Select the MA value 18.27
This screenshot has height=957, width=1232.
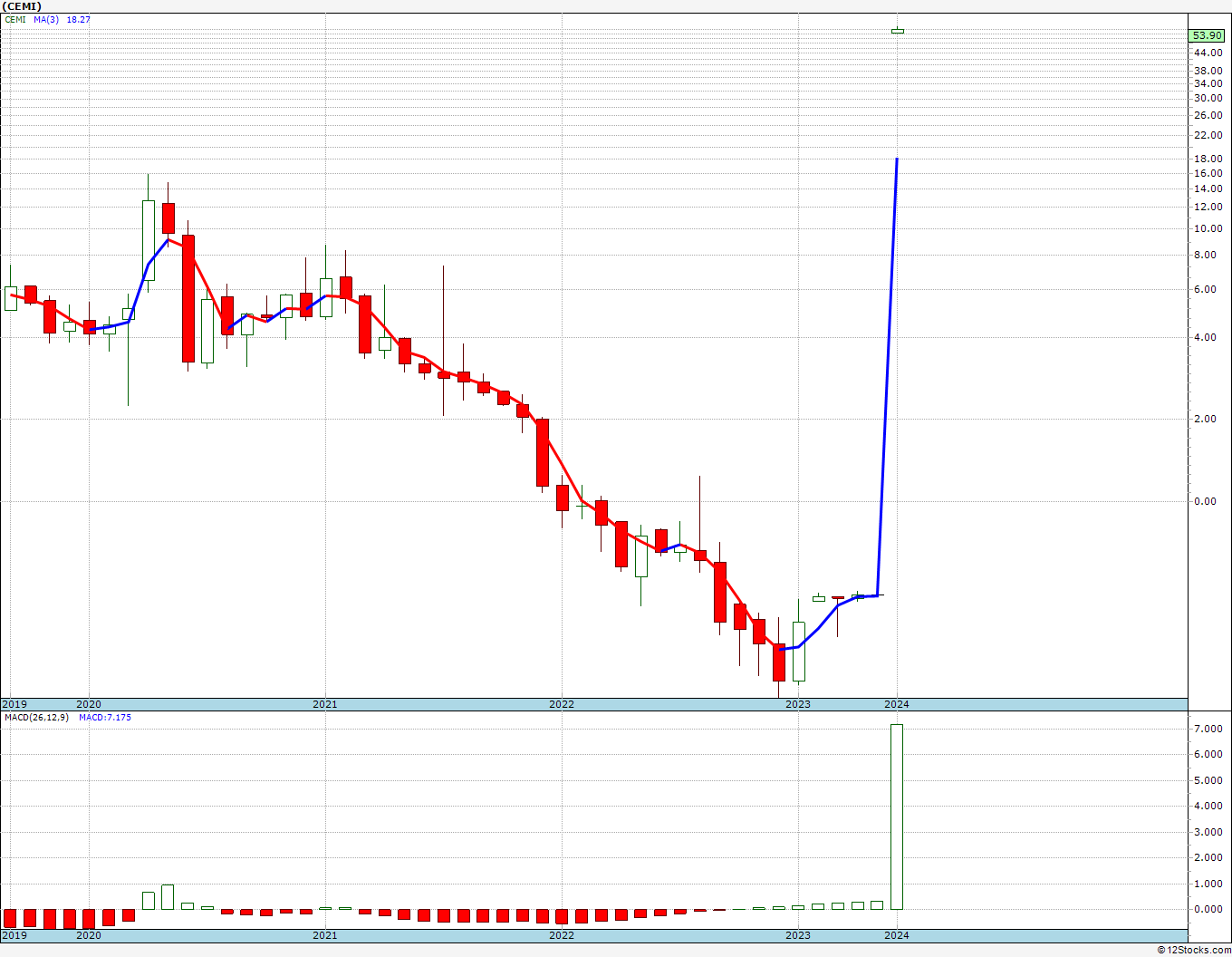click(79, 19)
